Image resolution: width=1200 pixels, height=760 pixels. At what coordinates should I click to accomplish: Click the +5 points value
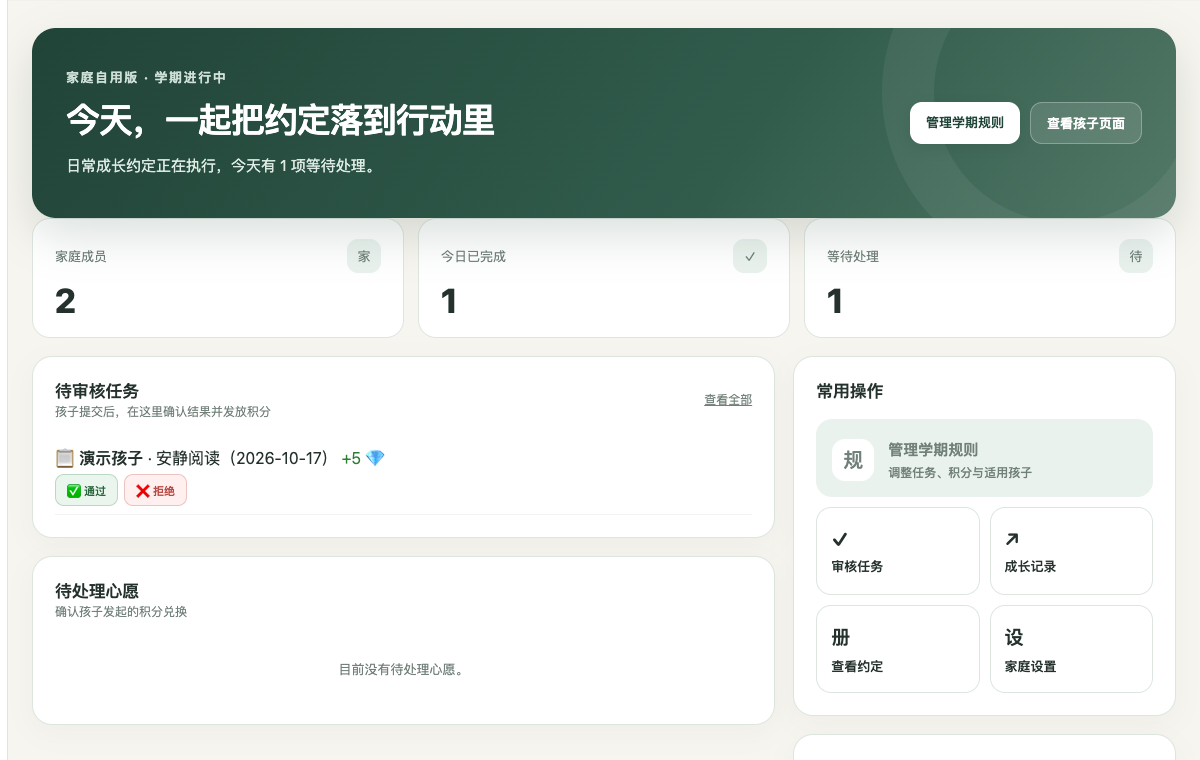click(x=351, y=458)
